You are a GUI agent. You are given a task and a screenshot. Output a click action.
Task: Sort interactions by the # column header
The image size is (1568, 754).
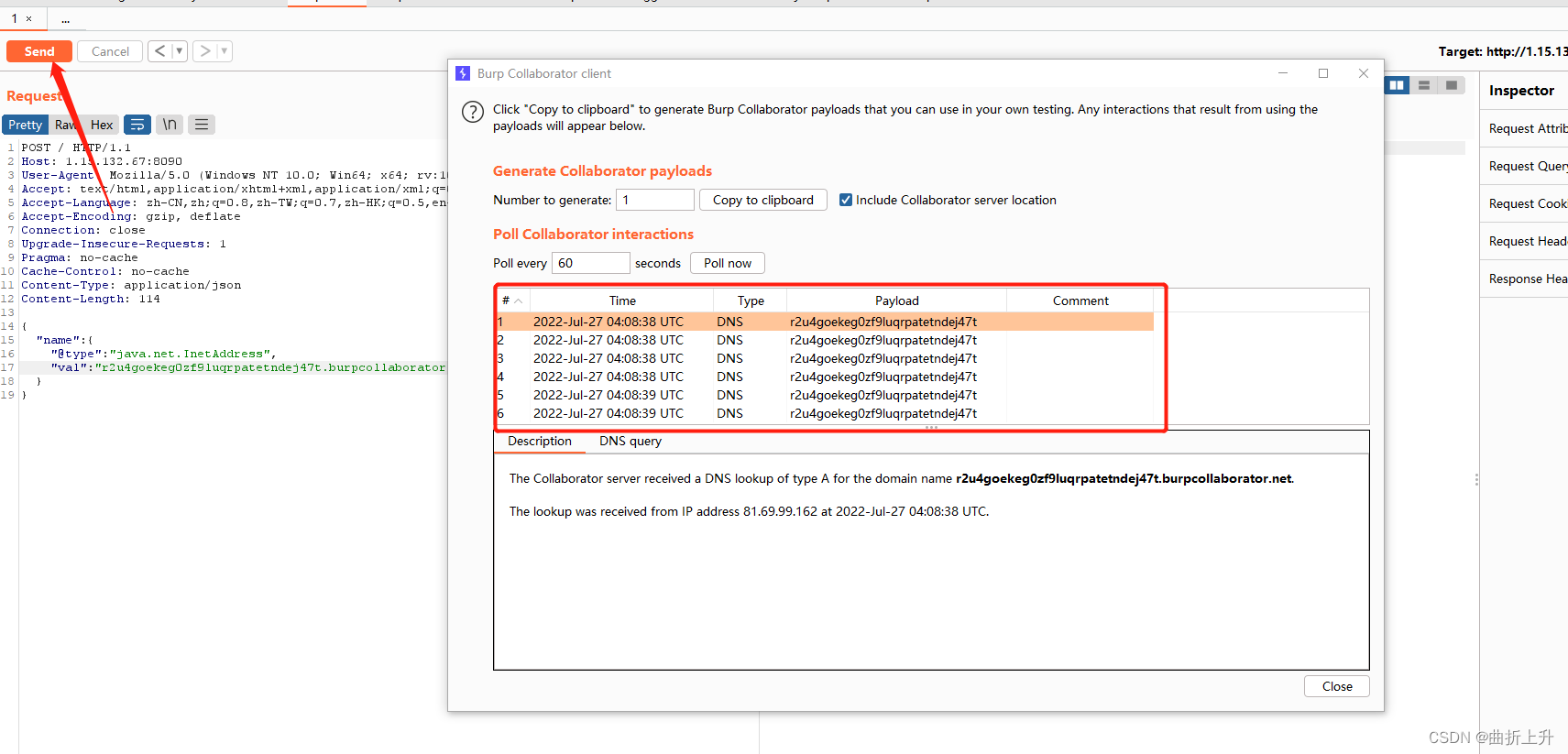[512, 301]
